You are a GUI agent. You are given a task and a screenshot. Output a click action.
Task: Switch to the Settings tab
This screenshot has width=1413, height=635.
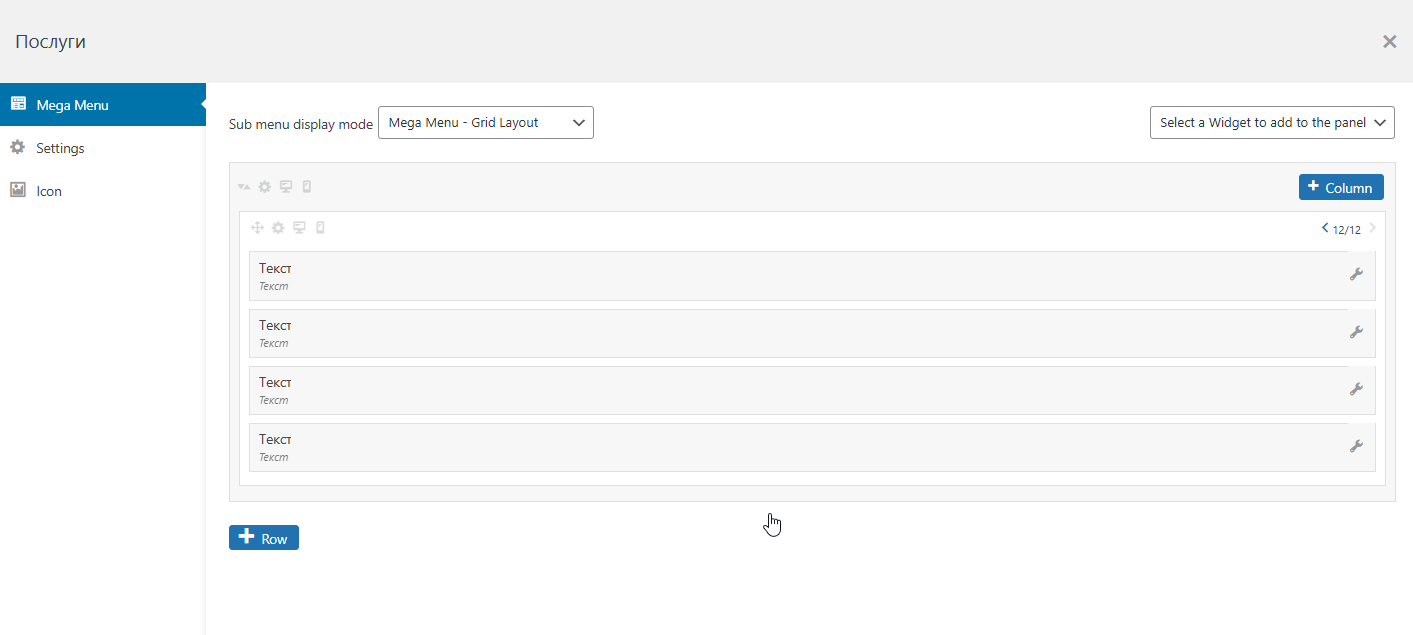(x=60, y=148)
